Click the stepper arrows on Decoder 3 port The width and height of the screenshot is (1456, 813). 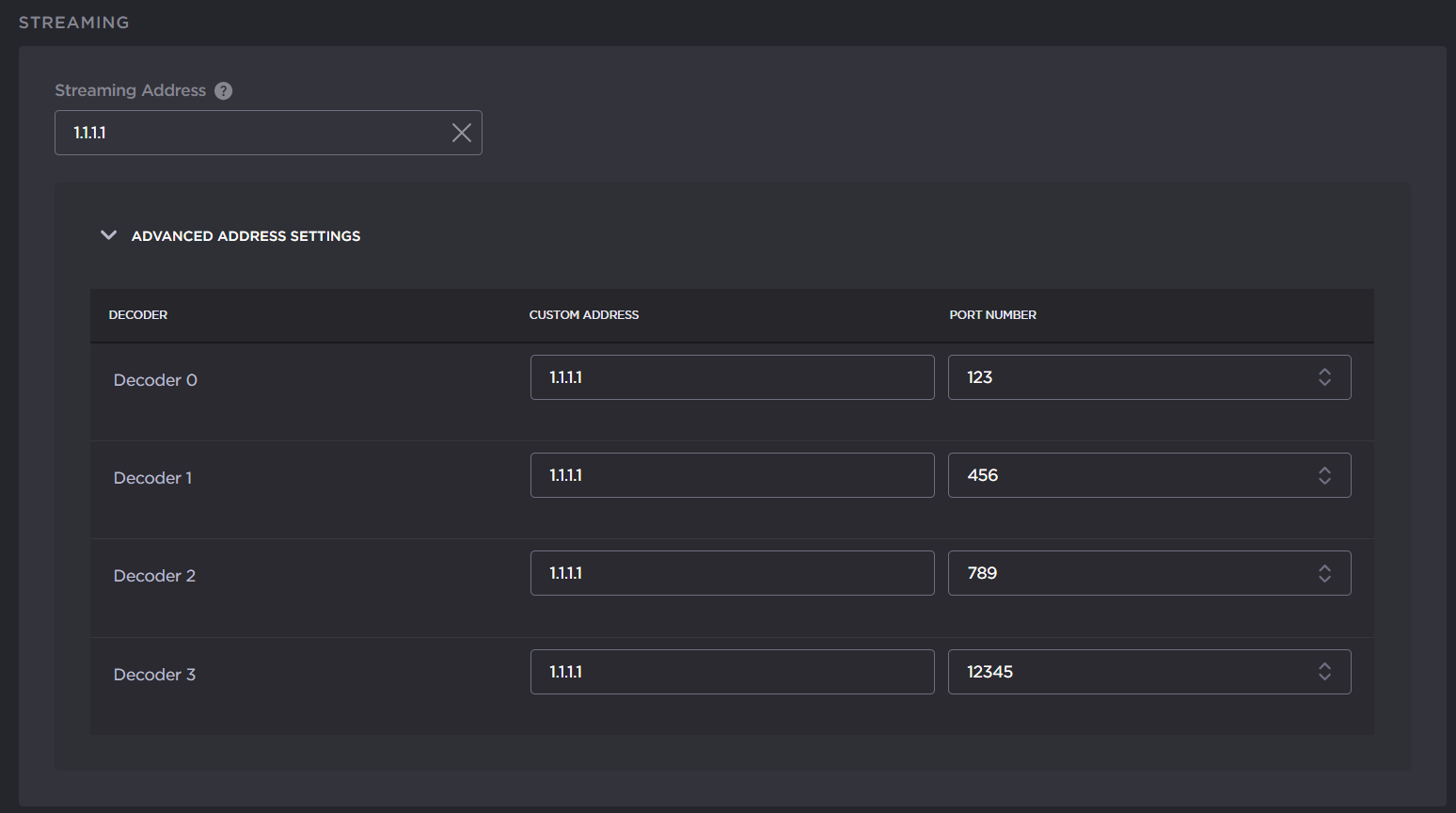point(1324,671)
